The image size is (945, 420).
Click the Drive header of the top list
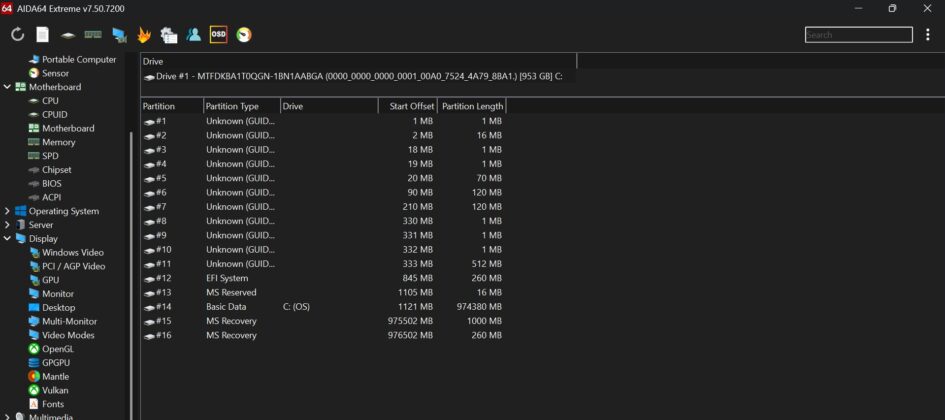point(359,61)
